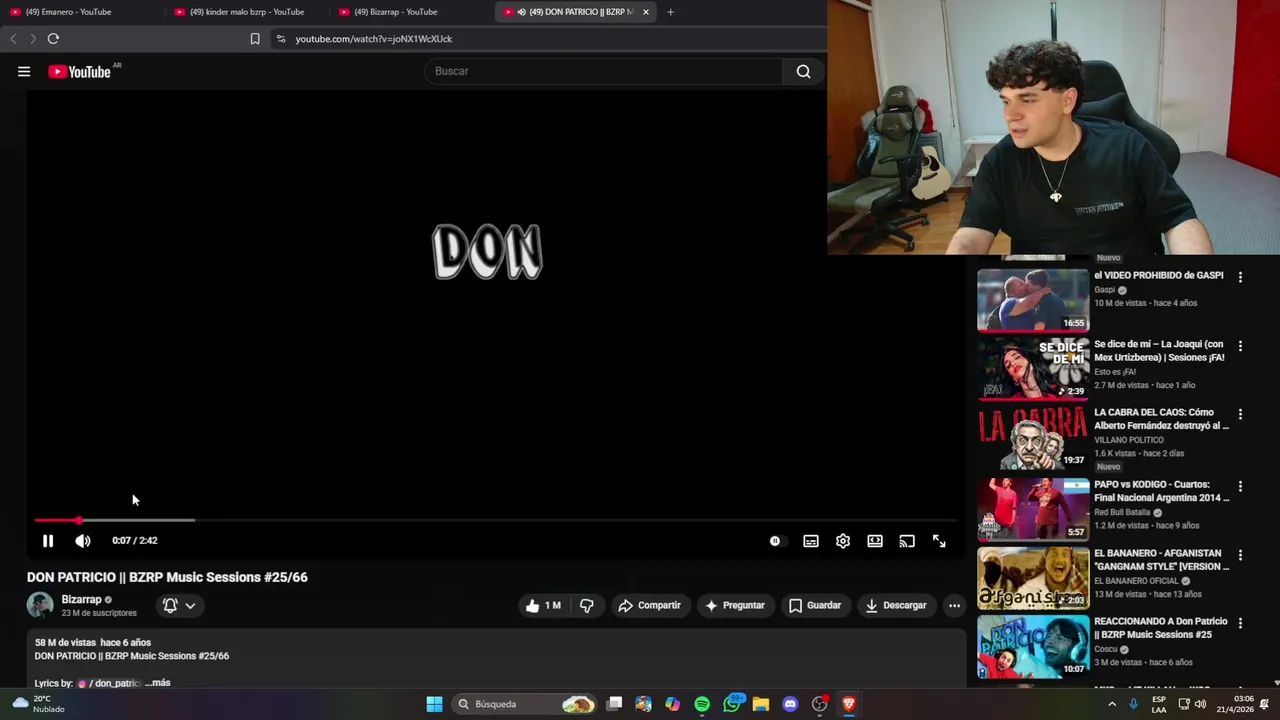Open options for EL BANANERO video
Viewport: 1280px width, 720px height.
click(1240, 554)
